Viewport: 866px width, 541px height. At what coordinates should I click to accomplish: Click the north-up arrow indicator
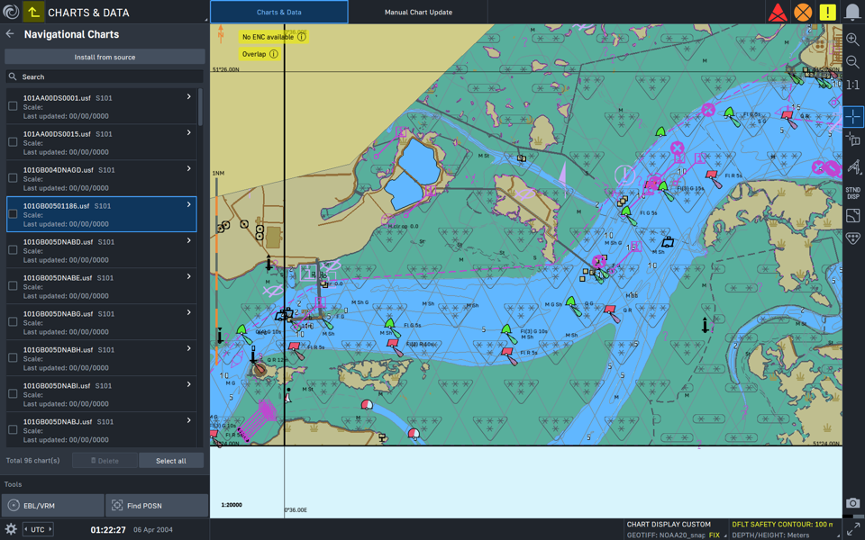221,33
